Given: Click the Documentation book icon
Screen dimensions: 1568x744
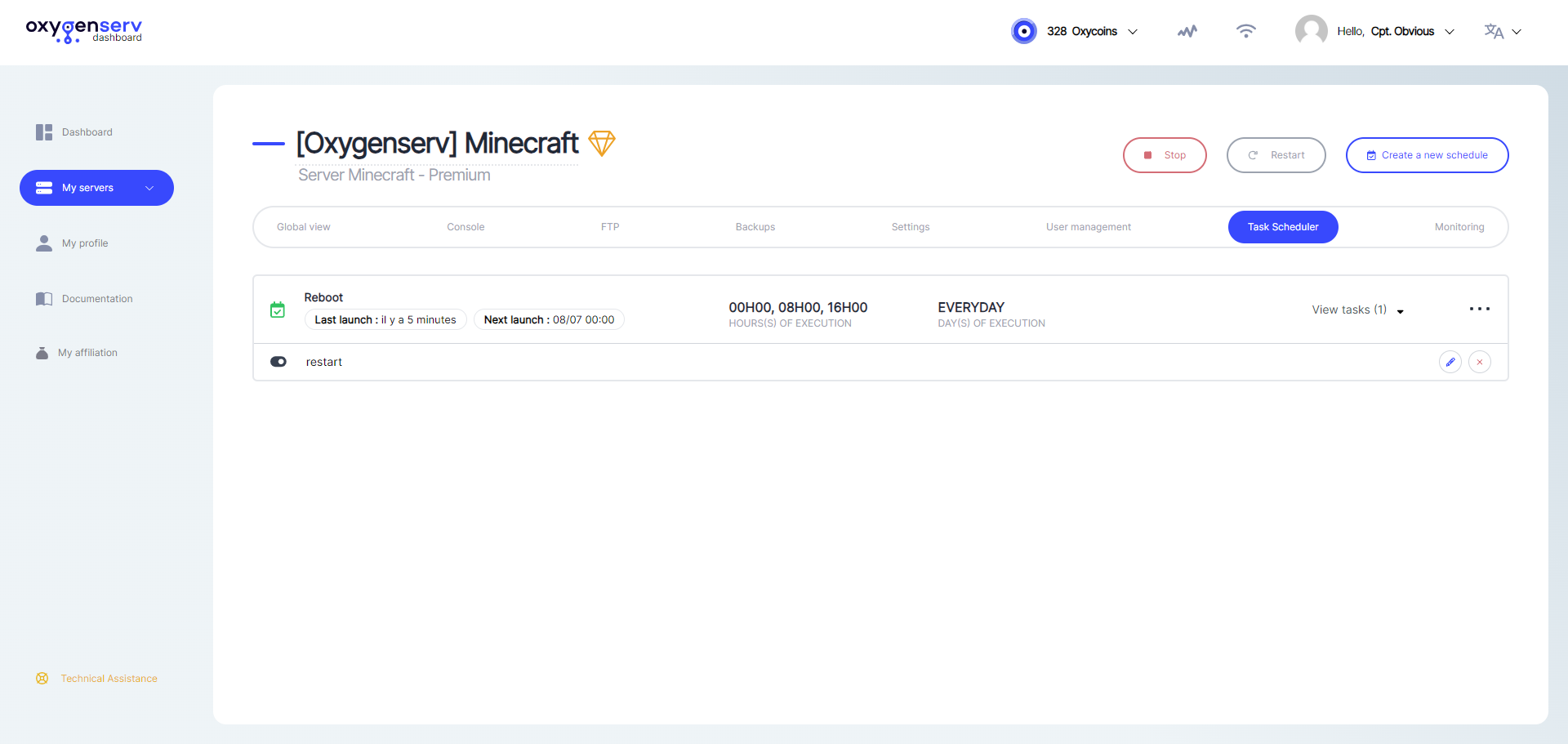Looking at the screenshot, I should tap(44, 299).
